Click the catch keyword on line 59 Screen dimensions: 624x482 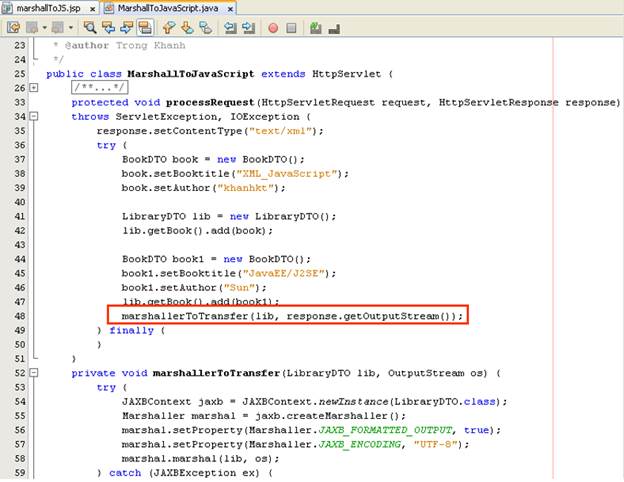(125, 473)
